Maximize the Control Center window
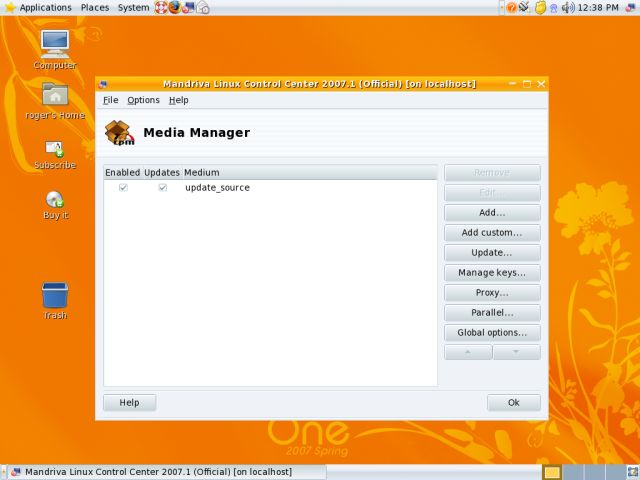This screenshot has width=640, height=480. [527, 84]
